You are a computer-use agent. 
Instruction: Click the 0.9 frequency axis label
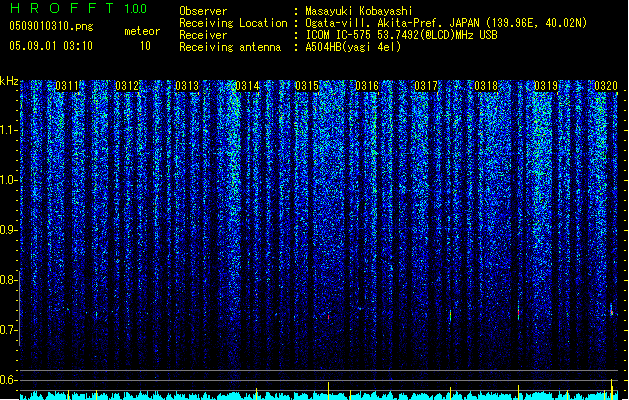tap(8, 230)
